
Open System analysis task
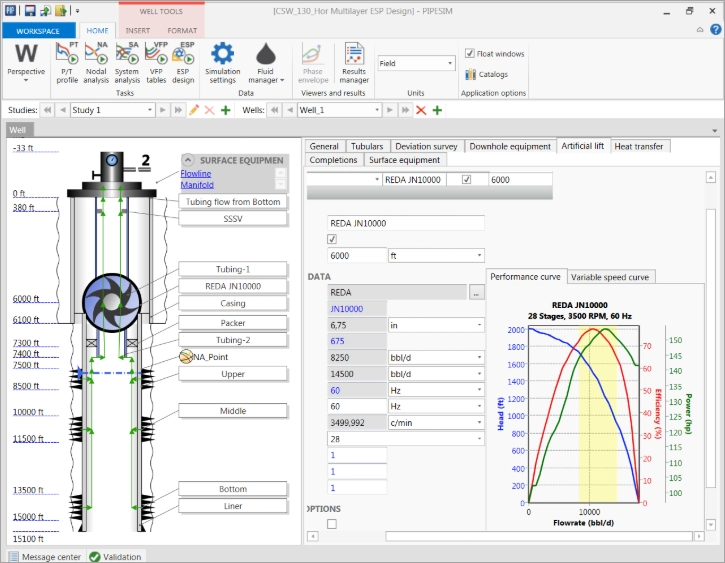coord(127,63)
